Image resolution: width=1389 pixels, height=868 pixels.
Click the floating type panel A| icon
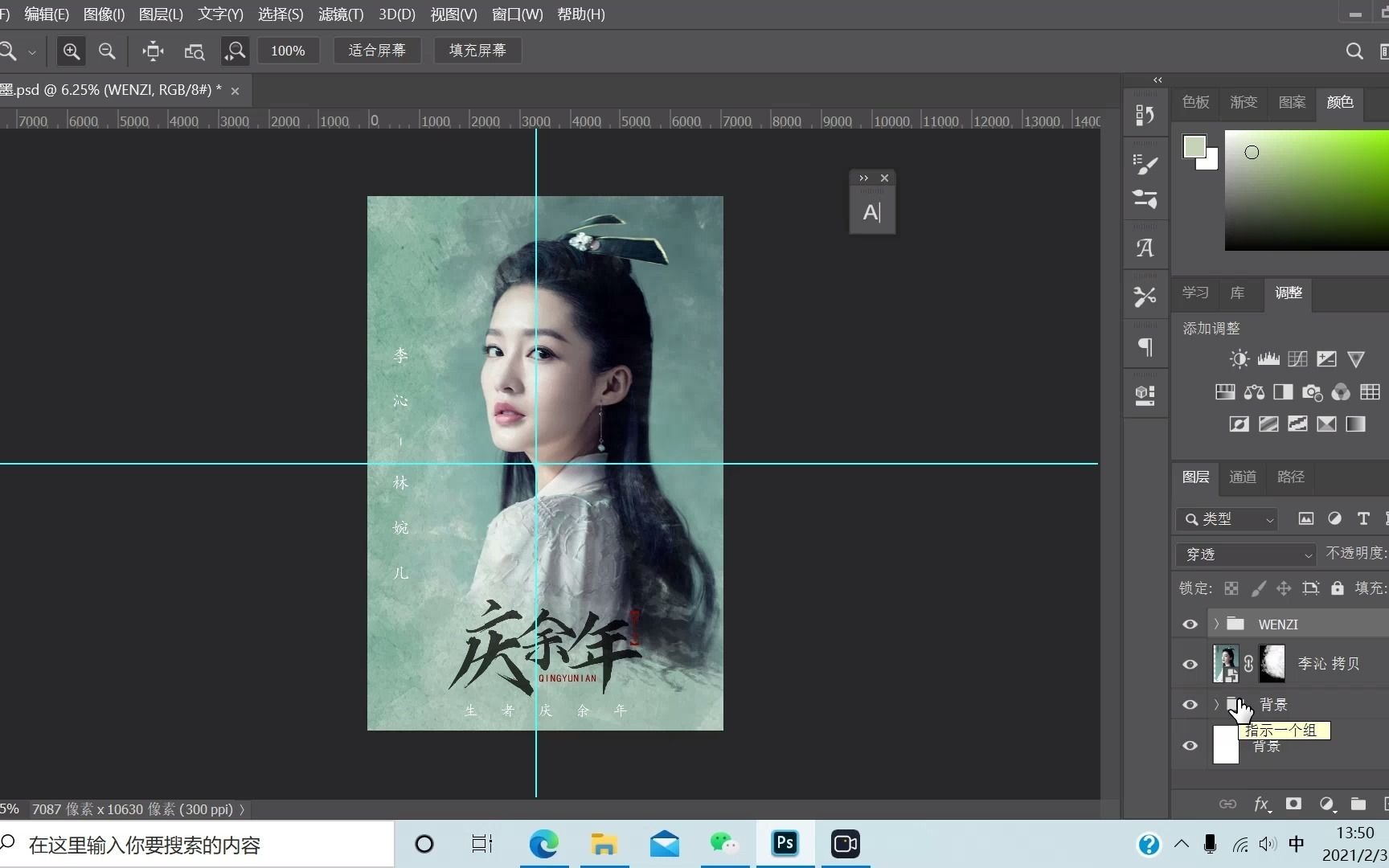[x=872, y=213]
